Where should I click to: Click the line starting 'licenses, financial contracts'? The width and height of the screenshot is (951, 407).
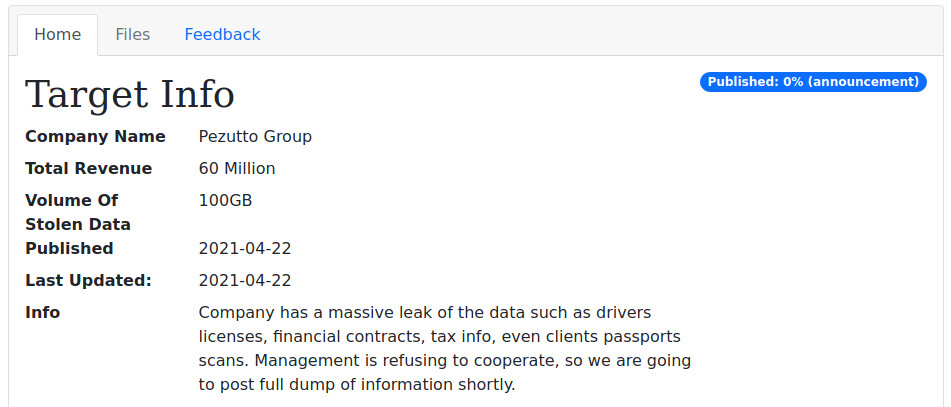[440, 337]
